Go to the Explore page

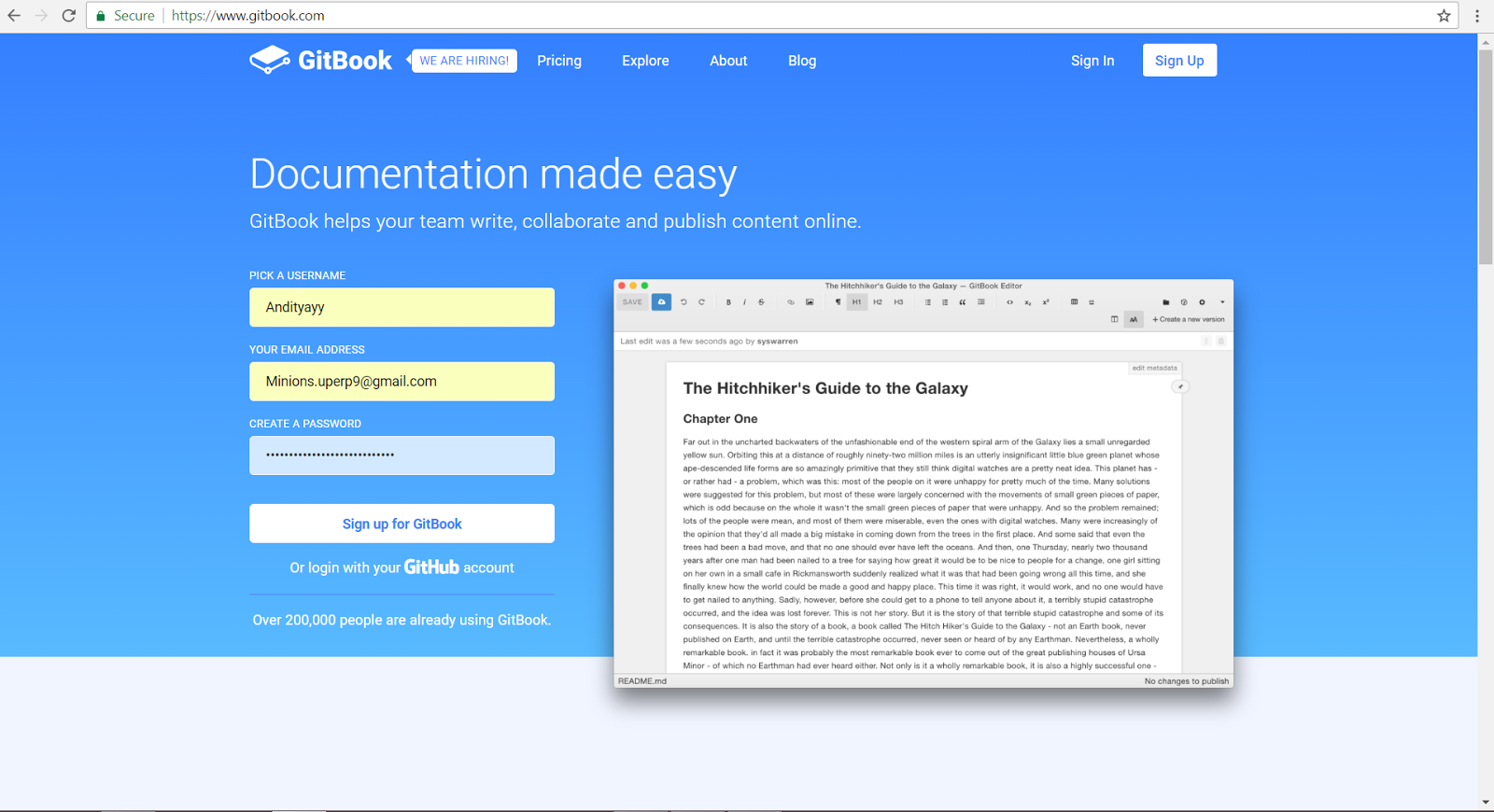645,61
